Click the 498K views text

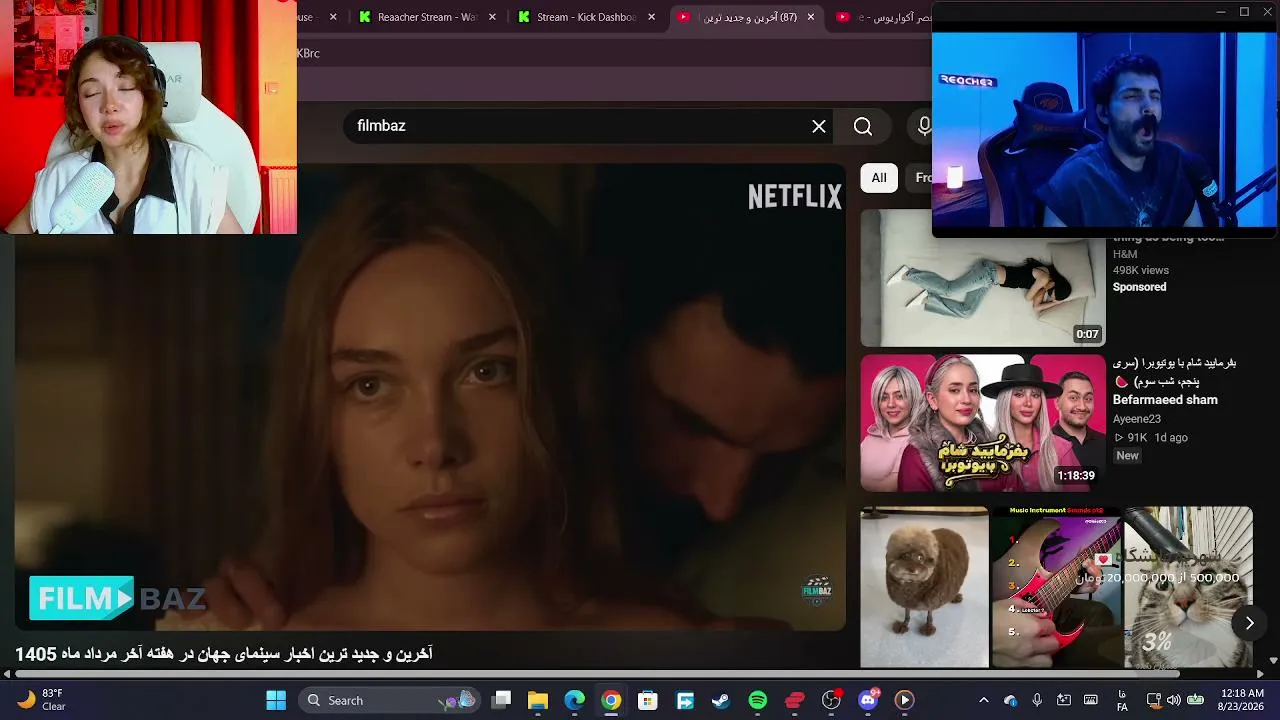[1141, 270]
